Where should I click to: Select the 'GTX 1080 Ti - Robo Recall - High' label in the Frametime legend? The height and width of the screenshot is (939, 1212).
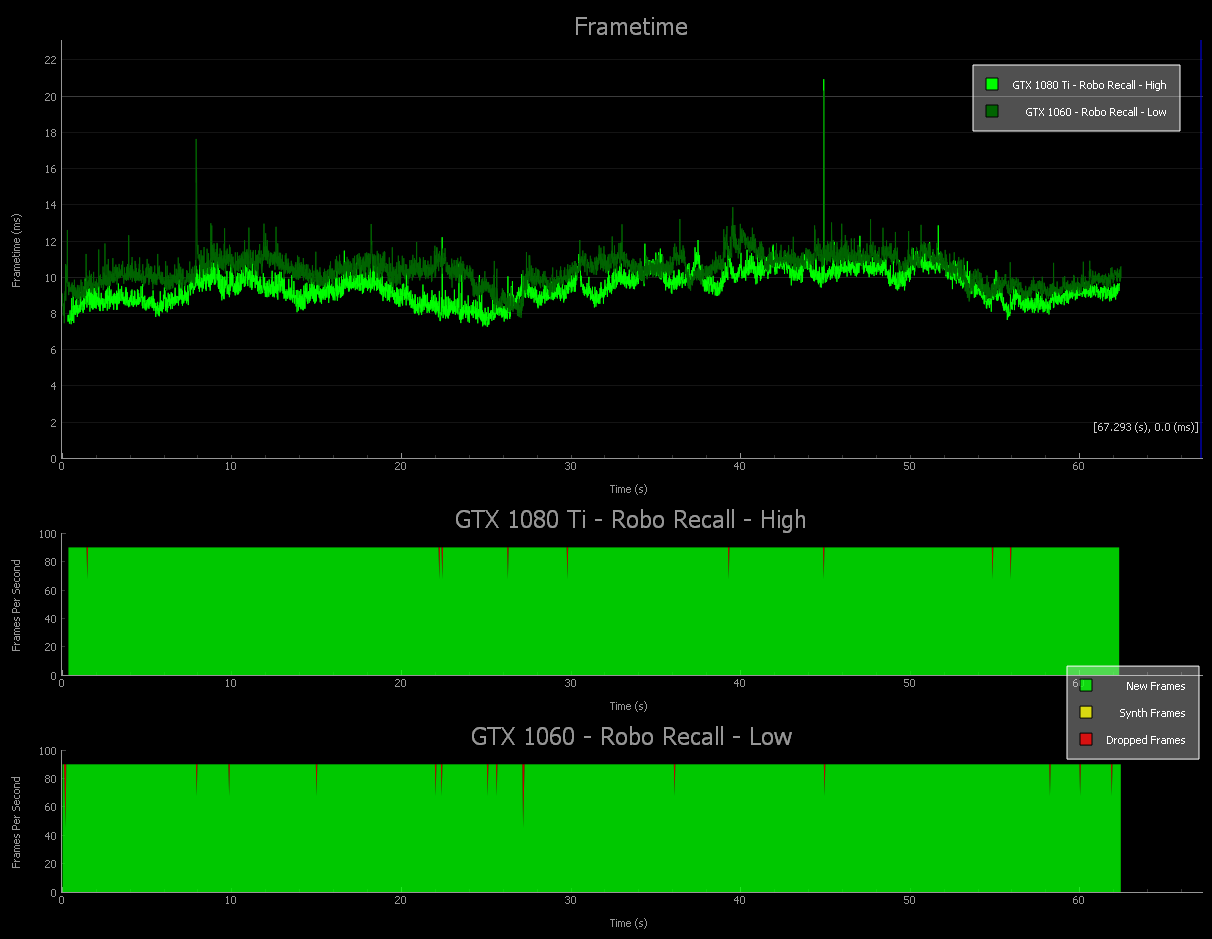coord(1089,85)
